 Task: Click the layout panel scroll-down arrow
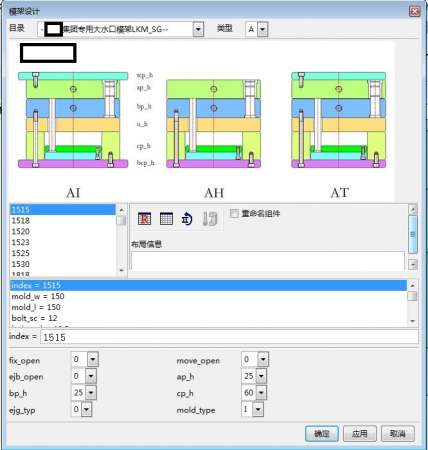(413, 265)
